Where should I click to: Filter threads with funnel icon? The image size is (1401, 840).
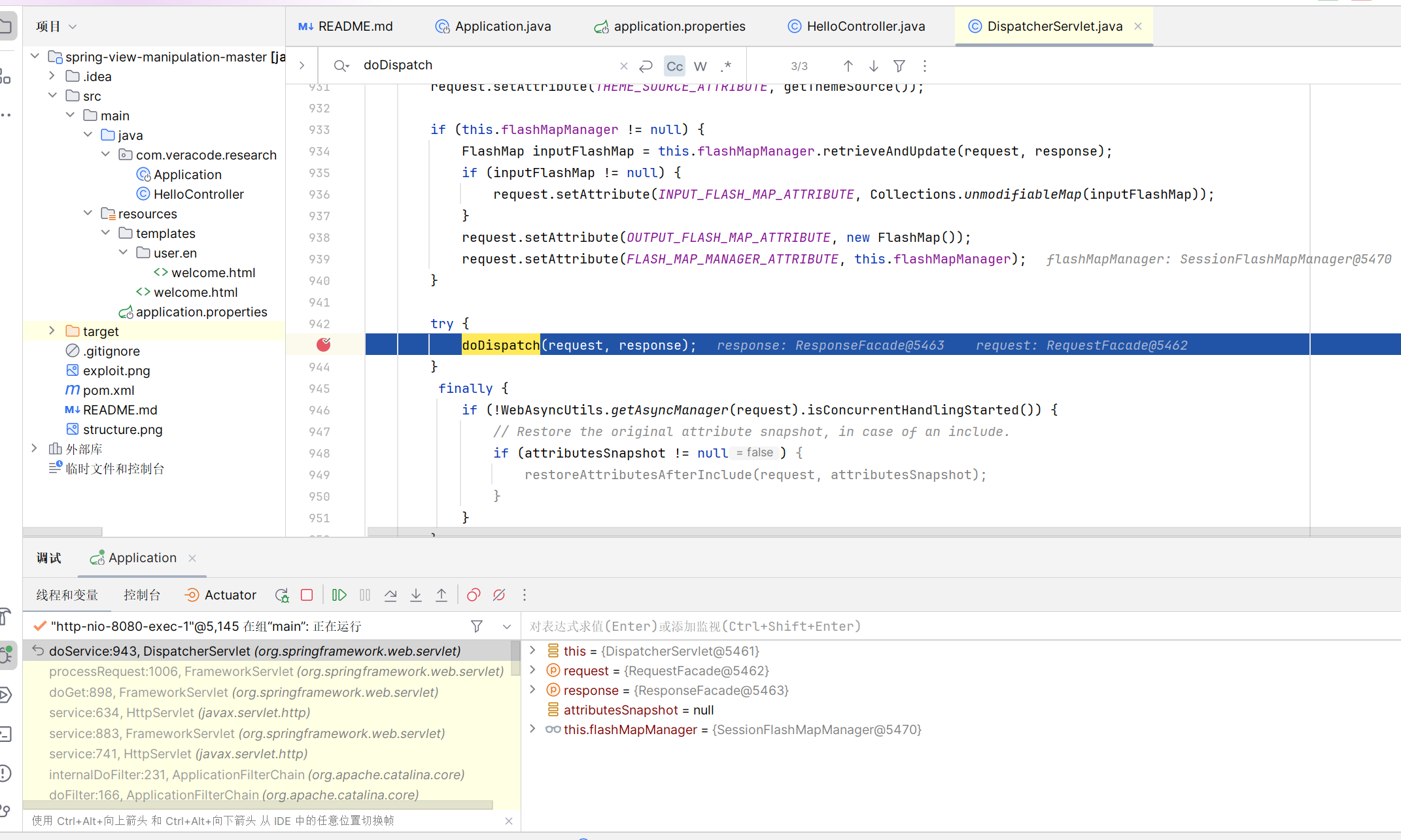[477, 626]
